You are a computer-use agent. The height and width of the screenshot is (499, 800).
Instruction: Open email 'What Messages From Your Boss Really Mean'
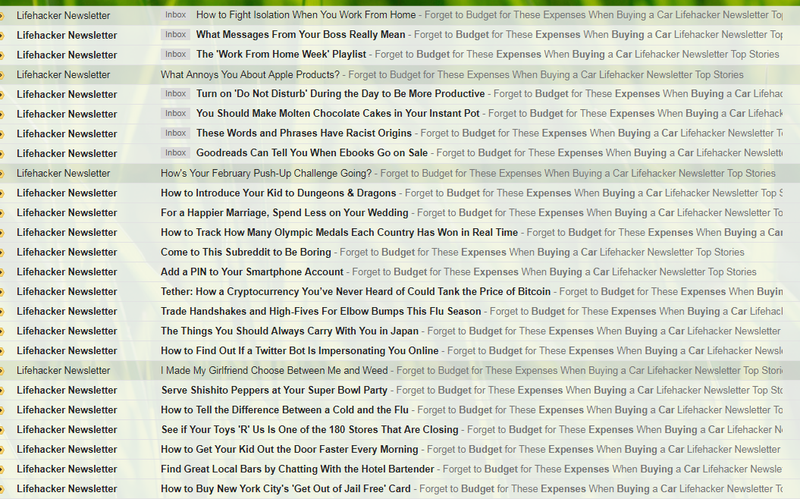click(301, 35)
